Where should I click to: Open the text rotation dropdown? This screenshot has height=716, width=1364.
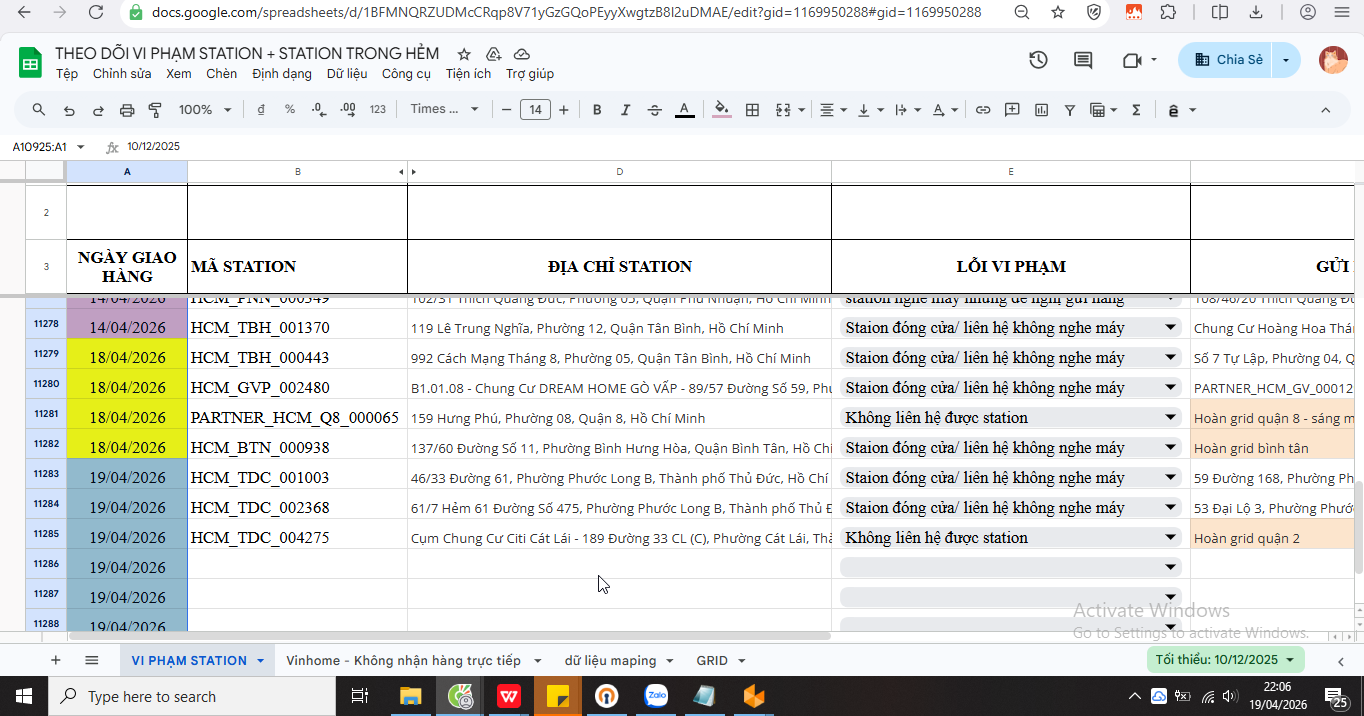[945, 110]
